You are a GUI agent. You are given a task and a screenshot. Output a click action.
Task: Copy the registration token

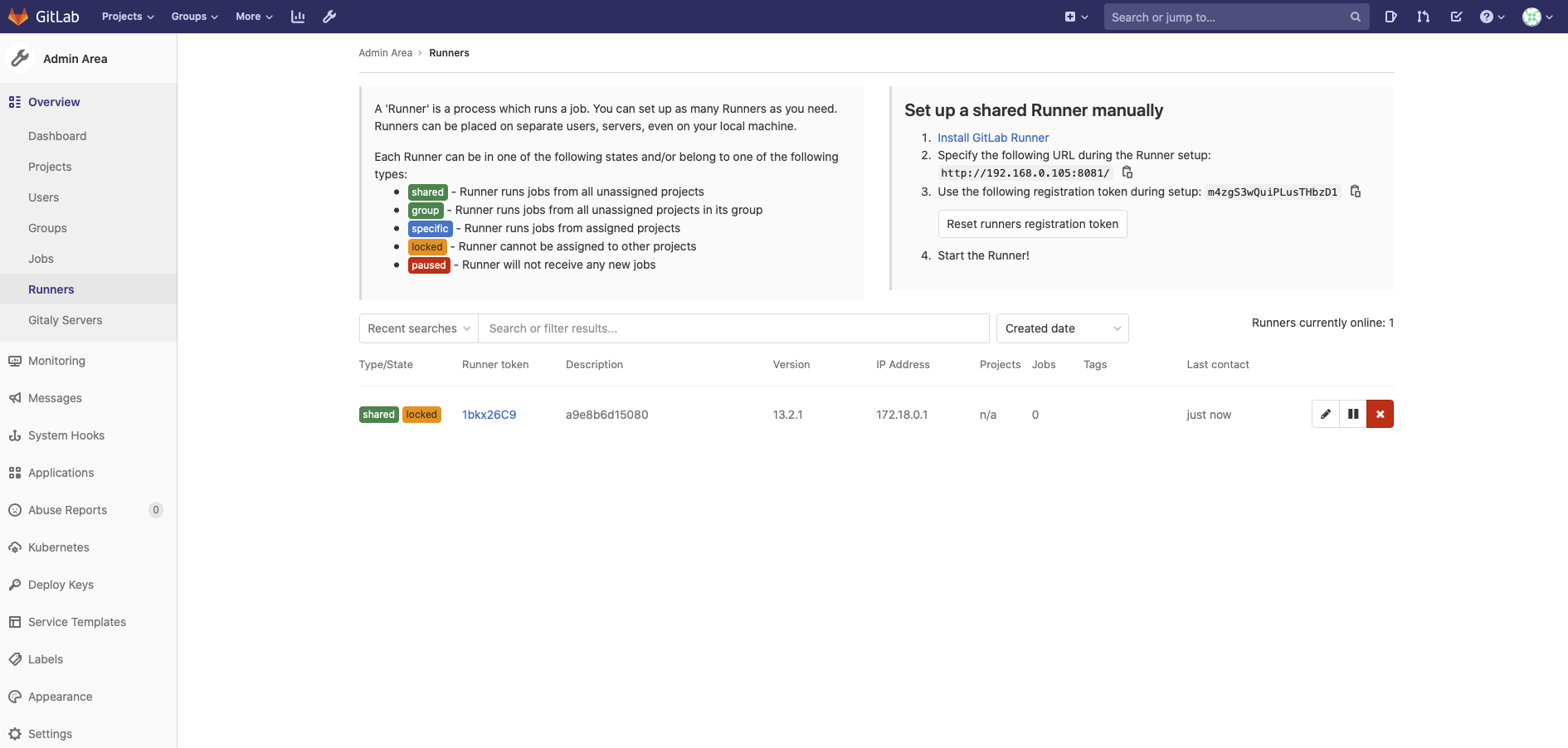point(1356,192)
